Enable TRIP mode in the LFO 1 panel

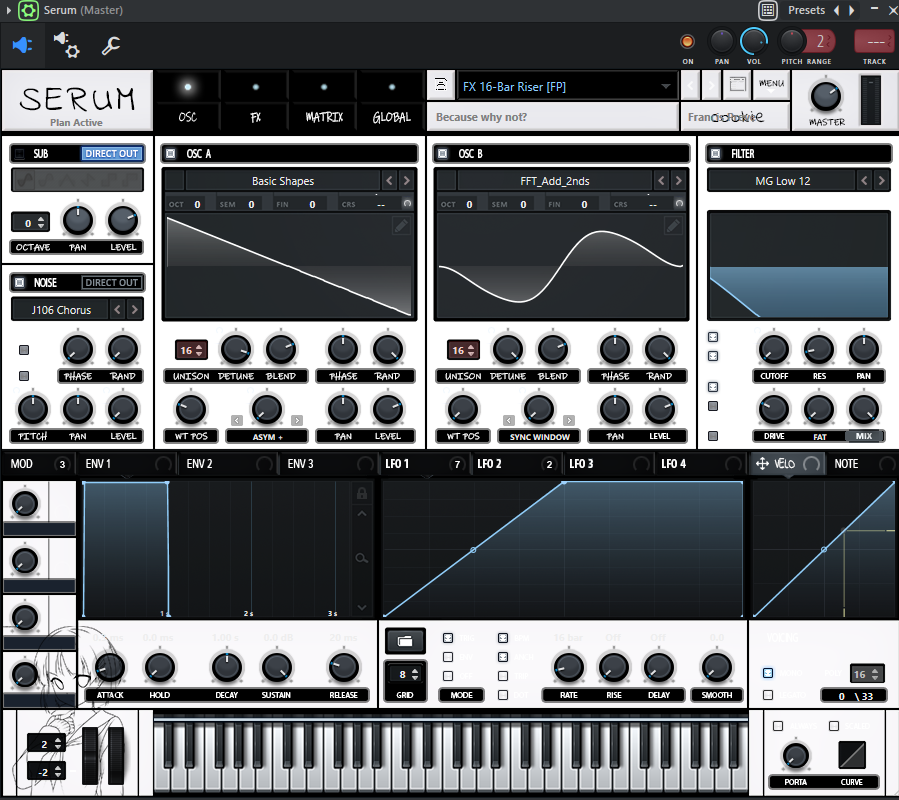[x=503, y=676]
